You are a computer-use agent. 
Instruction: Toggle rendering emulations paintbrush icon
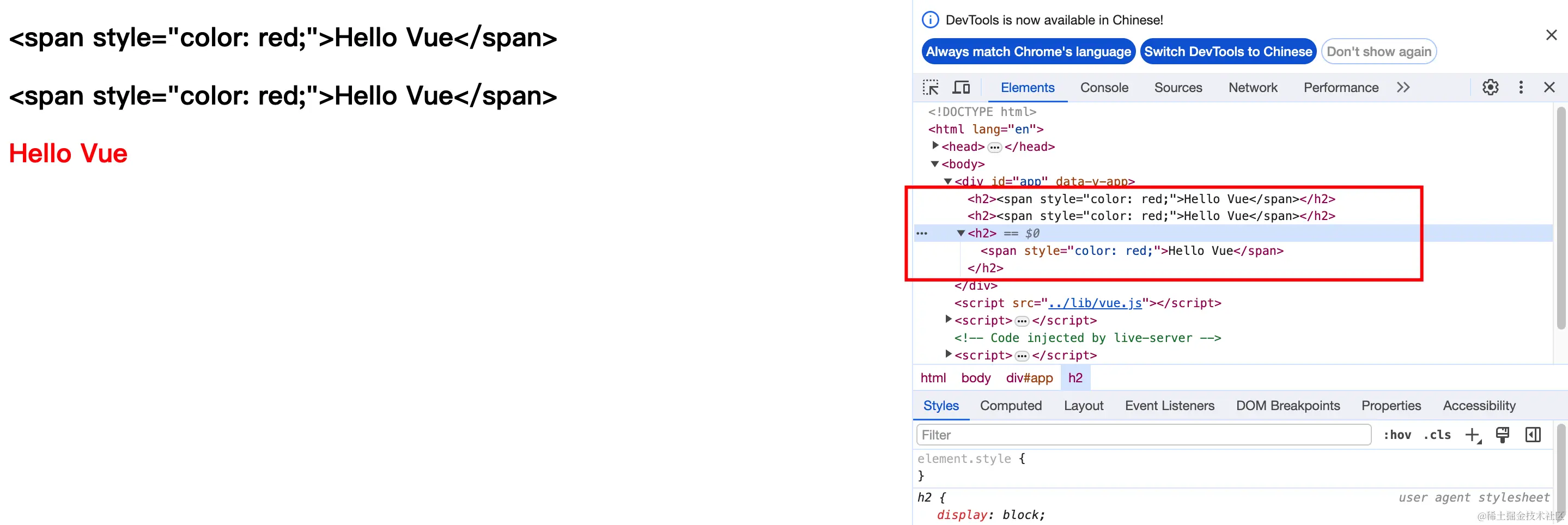(x=1502, y=435)
